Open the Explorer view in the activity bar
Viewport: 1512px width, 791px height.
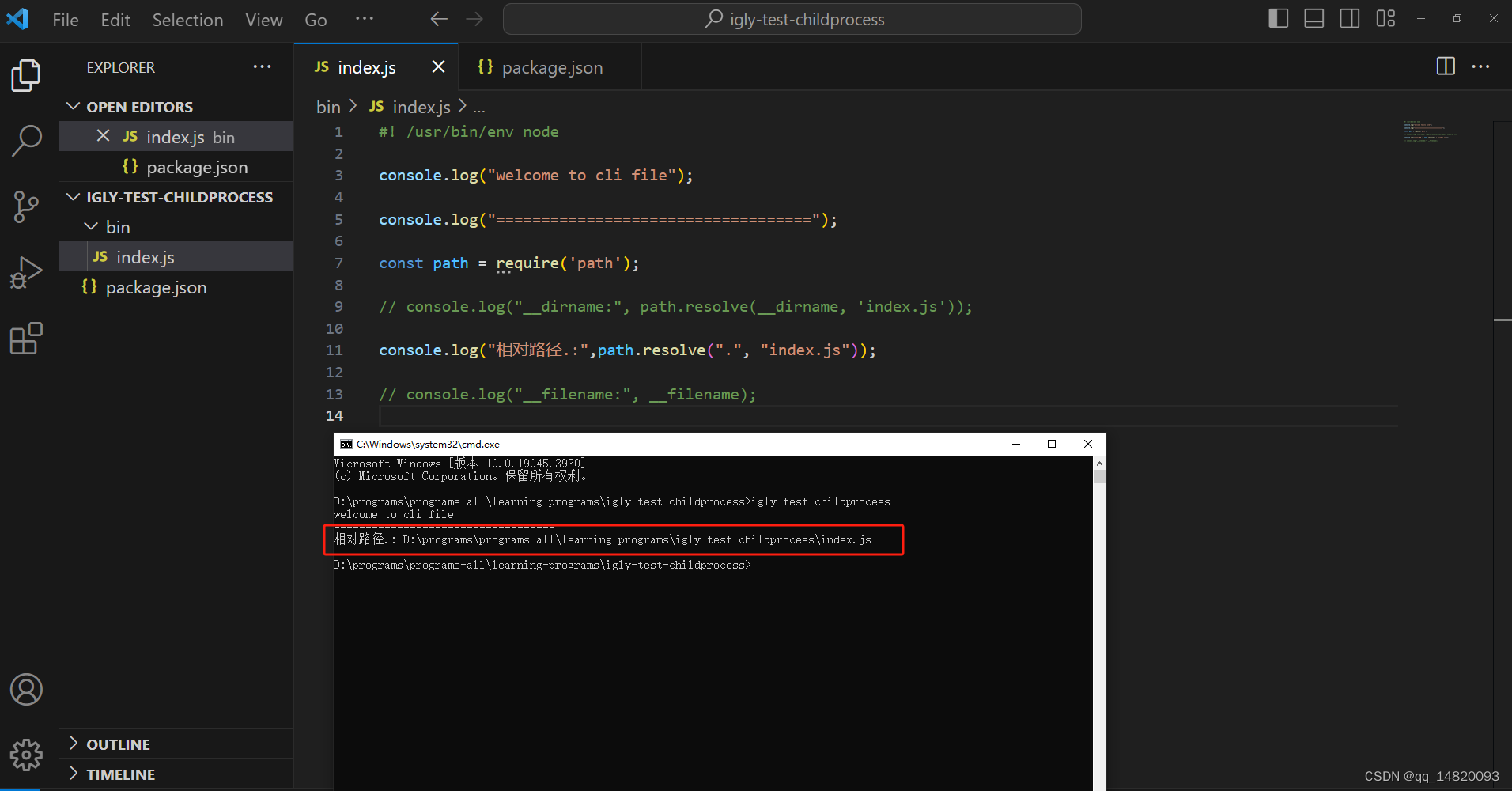coord(26,75)
